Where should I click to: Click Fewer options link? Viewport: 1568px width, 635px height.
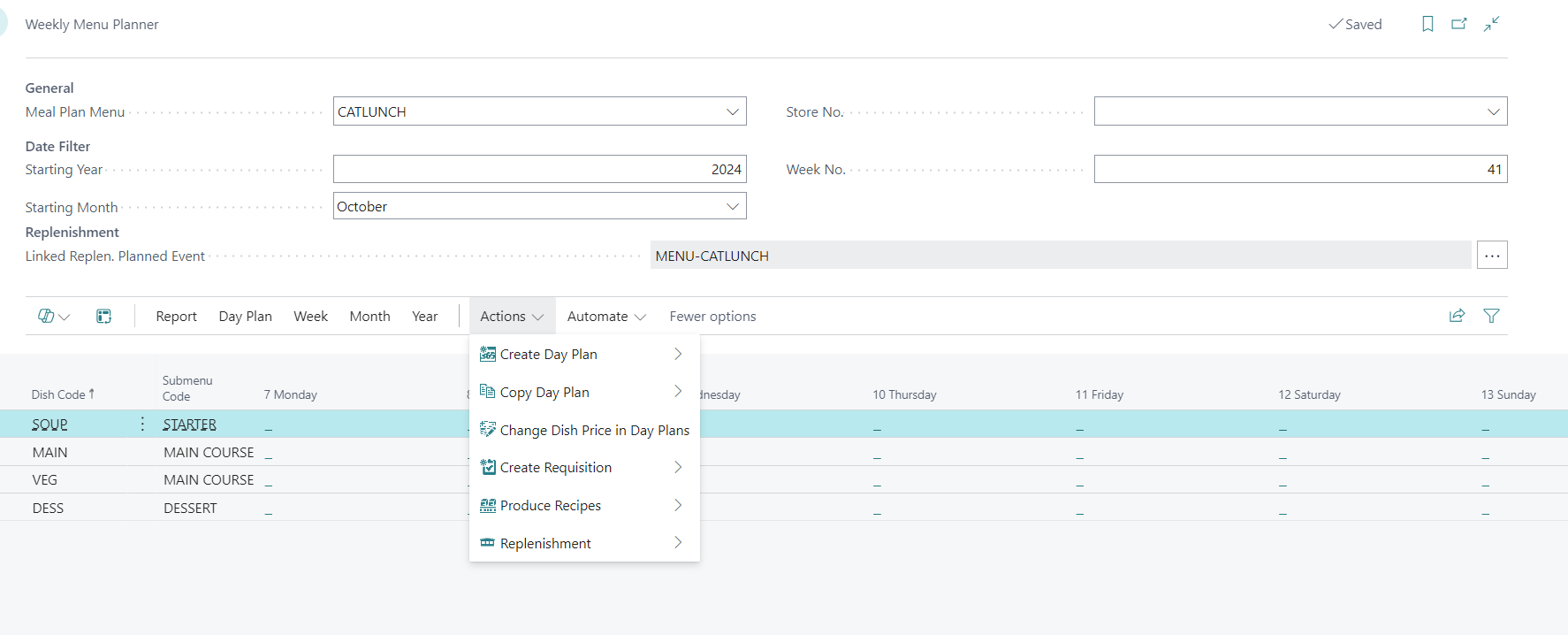(x=712, y=317)
